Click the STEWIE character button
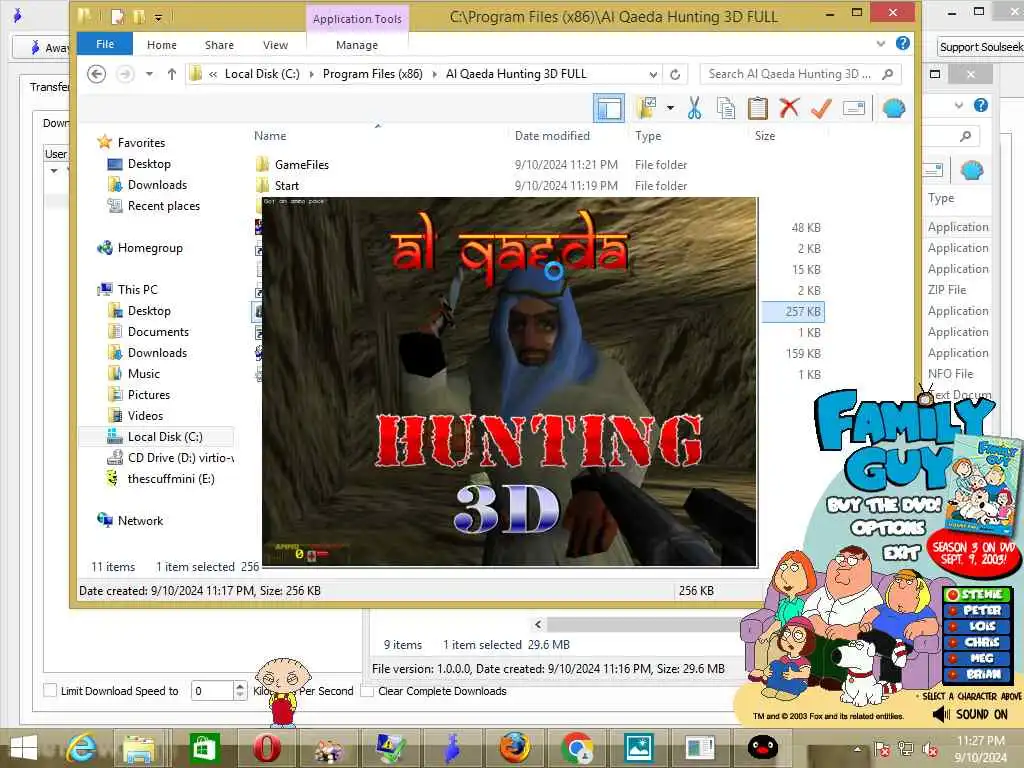This screenshot has height=768, width=1024. pyautogui.click(x=977, y=594)
